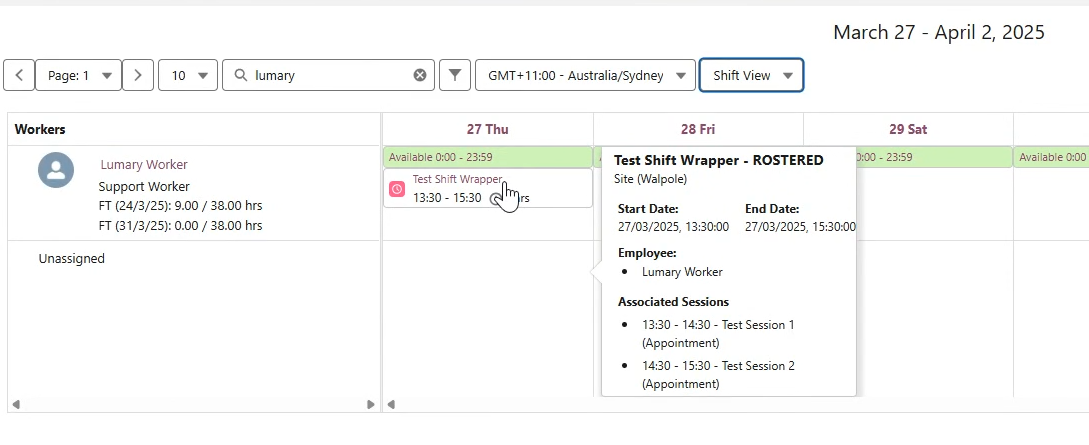Go to previous page using left chevron
This screenshot has width=1089, height=445.
[19, 75]
